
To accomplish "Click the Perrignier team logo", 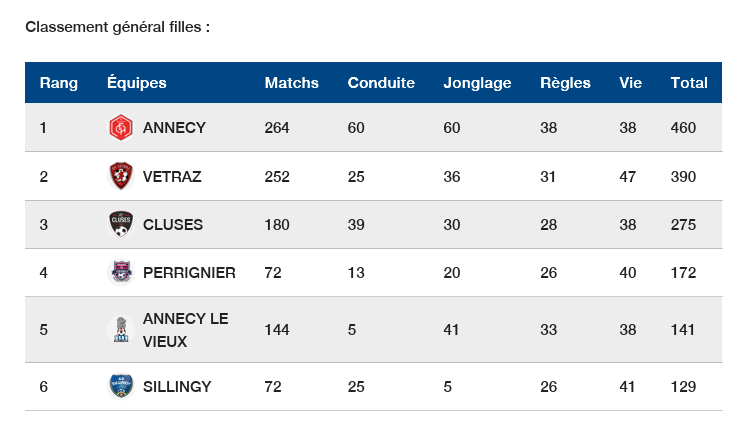I will (120, 273).
